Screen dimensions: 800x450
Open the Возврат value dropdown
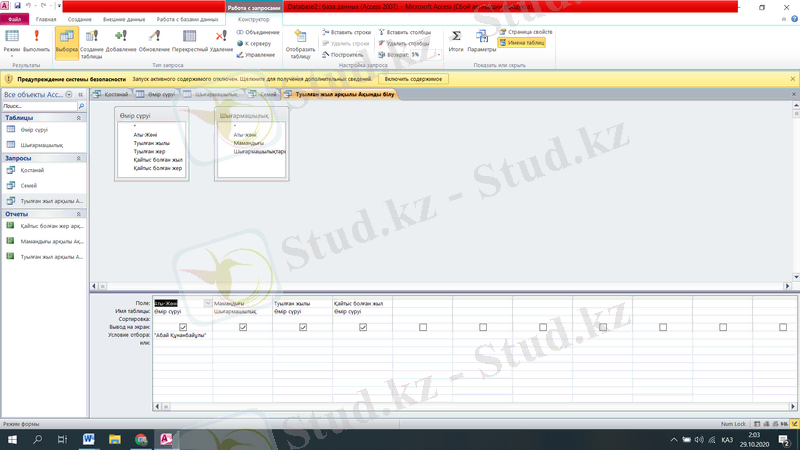click(439, 55)
